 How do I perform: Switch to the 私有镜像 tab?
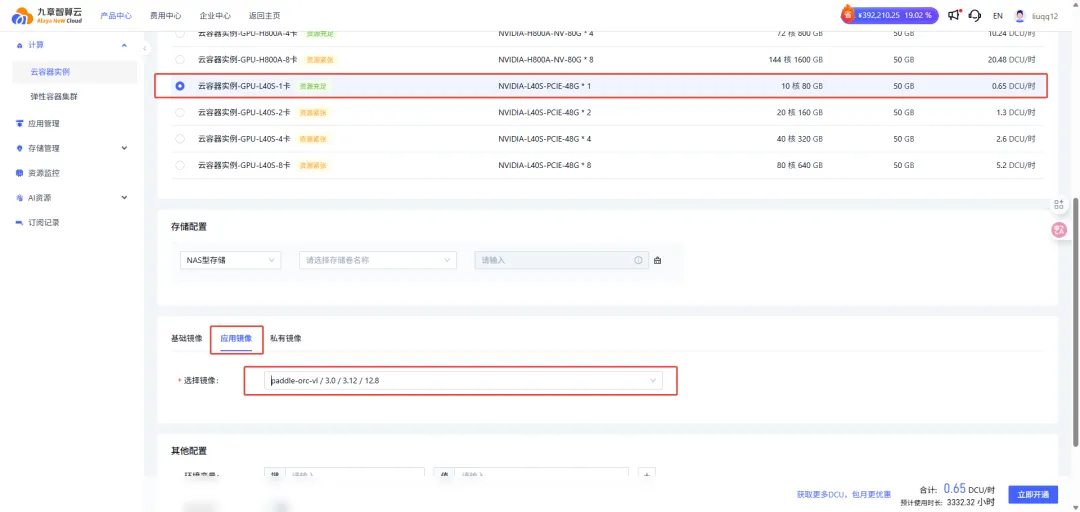point(286,338)
